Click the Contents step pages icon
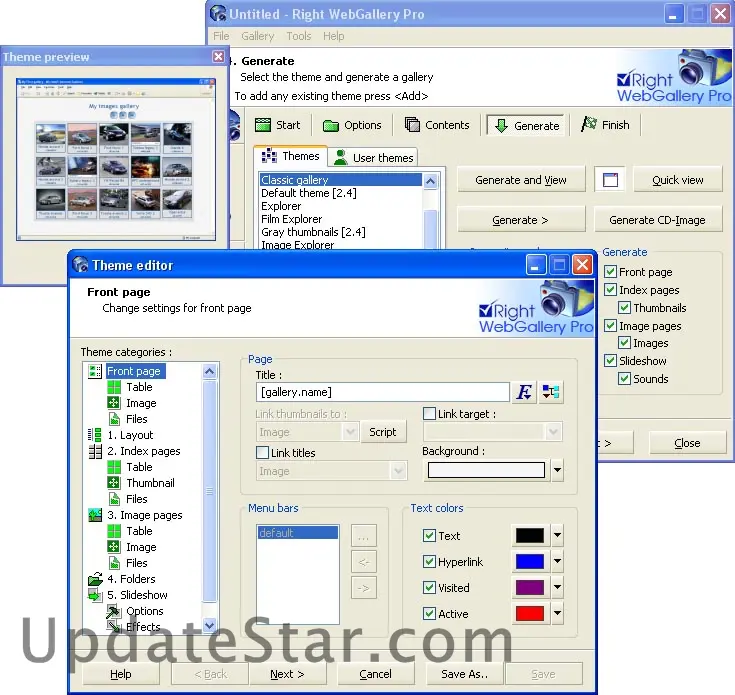 (x=412, y=125)
